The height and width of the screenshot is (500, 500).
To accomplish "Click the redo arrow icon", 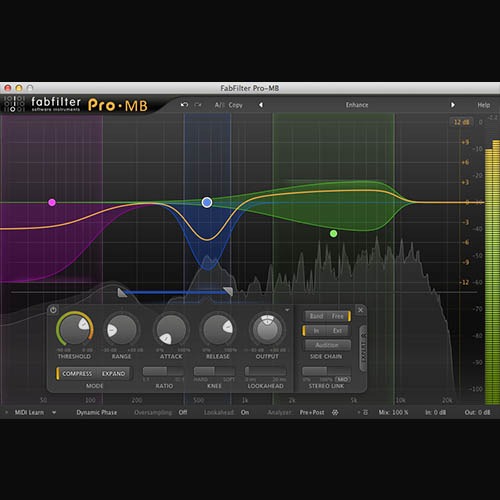I will [x=198, y=105].
